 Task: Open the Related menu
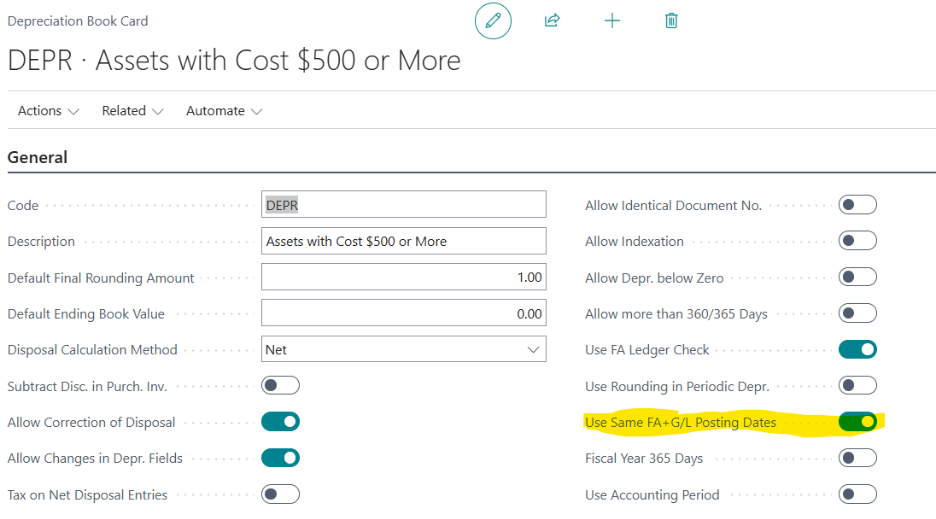132,111
